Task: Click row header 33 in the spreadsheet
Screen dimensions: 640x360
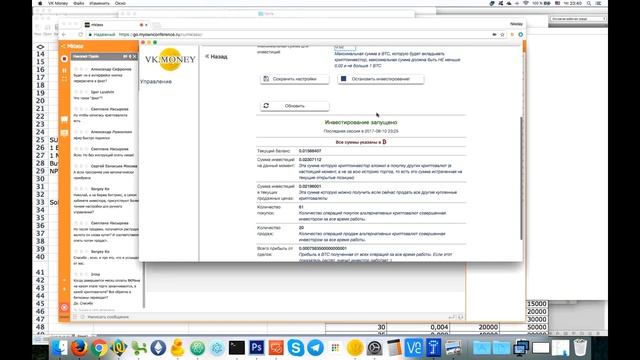Action: 40,202
